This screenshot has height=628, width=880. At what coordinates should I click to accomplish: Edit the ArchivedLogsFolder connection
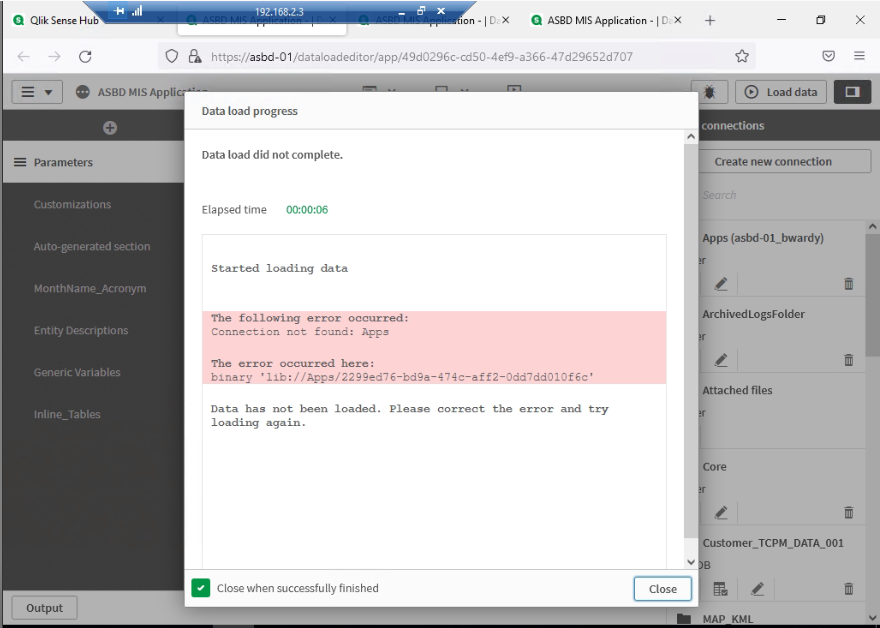coord(721,360)
